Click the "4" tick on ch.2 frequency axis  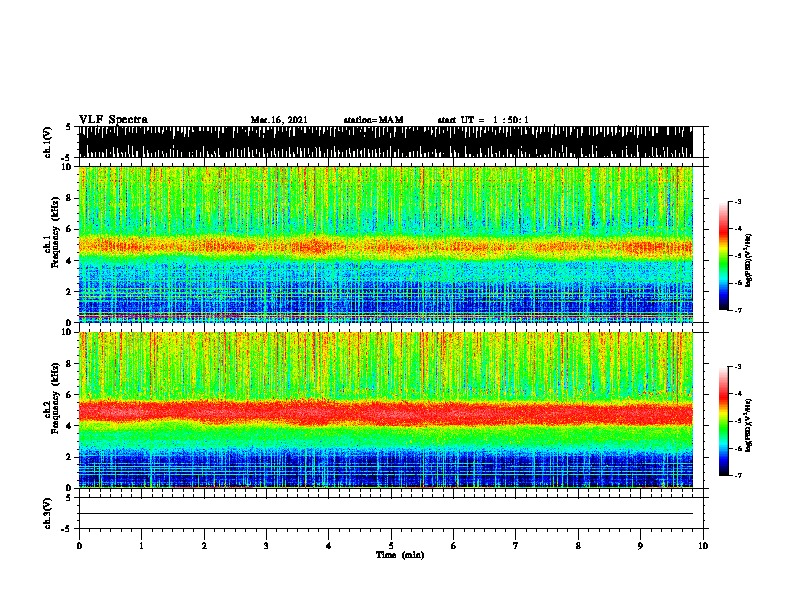[x=69, y=426]
